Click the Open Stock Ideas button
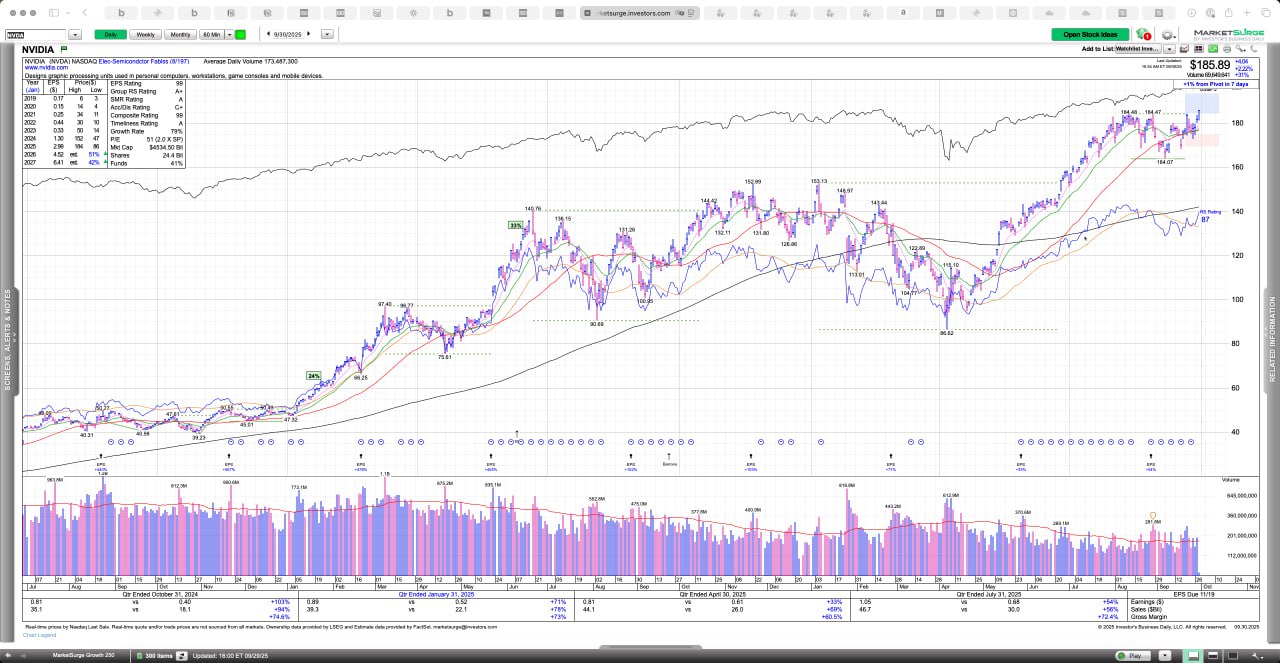This screenshot has width=1280, height=663. pyautogui.click(x=1089, y=34)
